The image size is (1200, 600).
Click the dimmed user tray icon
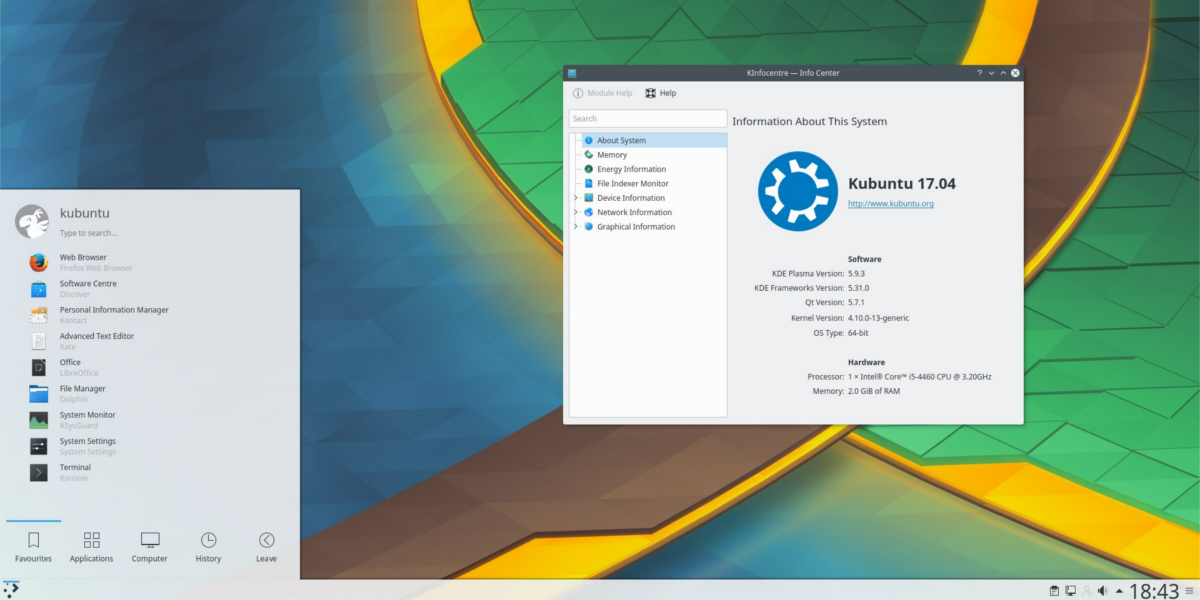click(x=1086, y=590)
